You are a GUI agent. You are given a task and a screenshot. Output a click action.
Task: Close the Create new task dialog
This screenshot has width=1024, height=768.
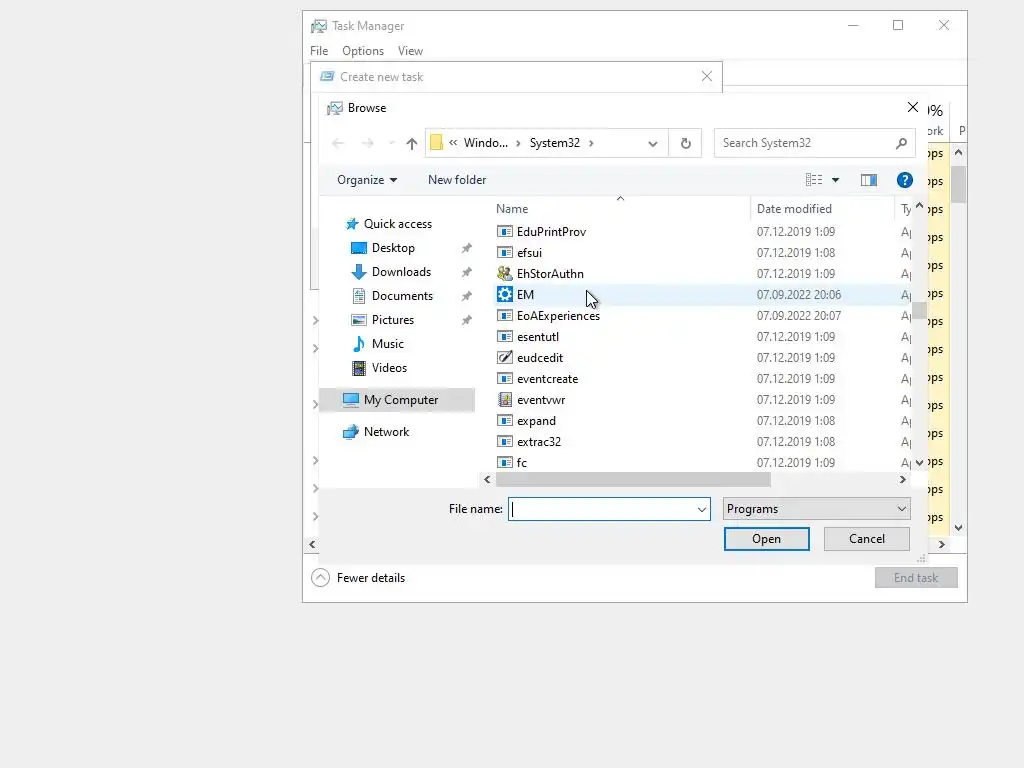[707, 76]
